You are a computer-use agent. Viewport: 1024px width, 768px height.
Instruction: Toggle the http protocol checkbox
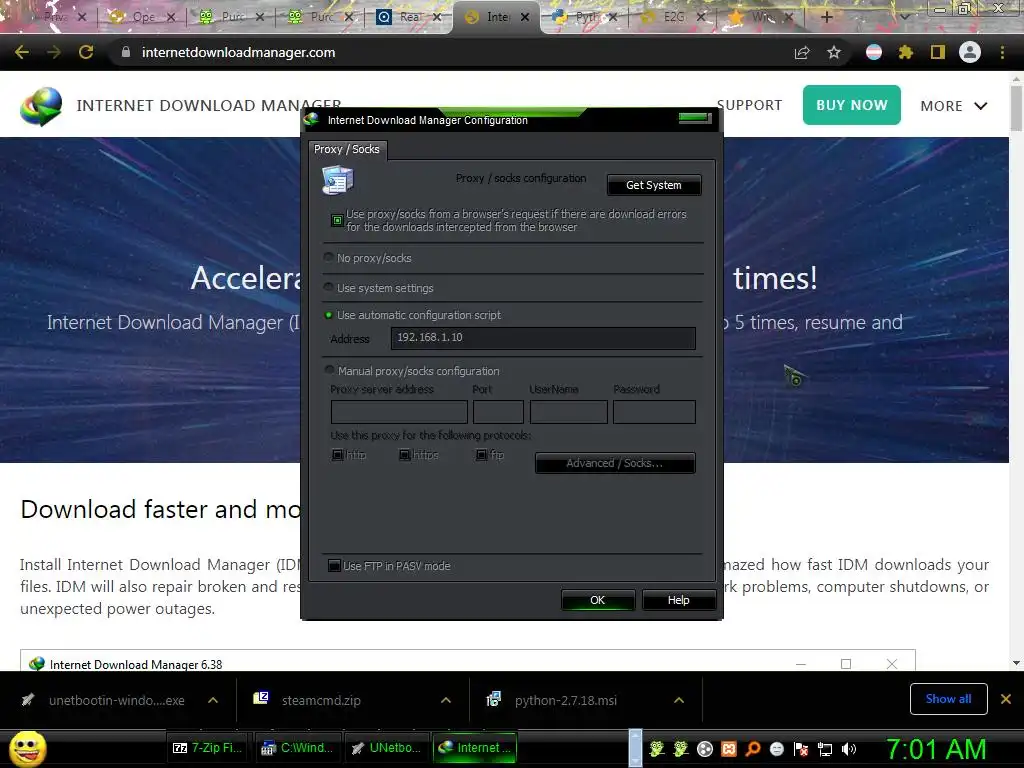click(338, 455)
